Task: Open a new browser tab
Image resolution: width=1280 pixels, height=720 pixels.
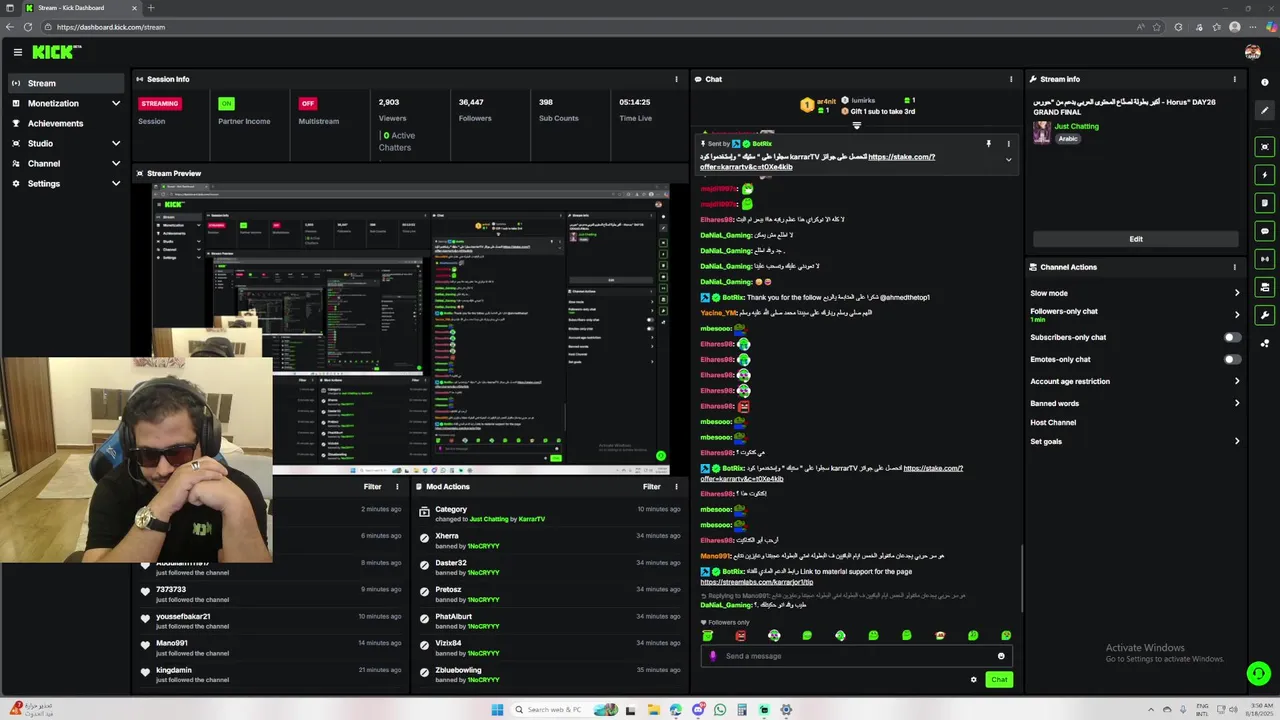Action: click(x=151, y=8)
